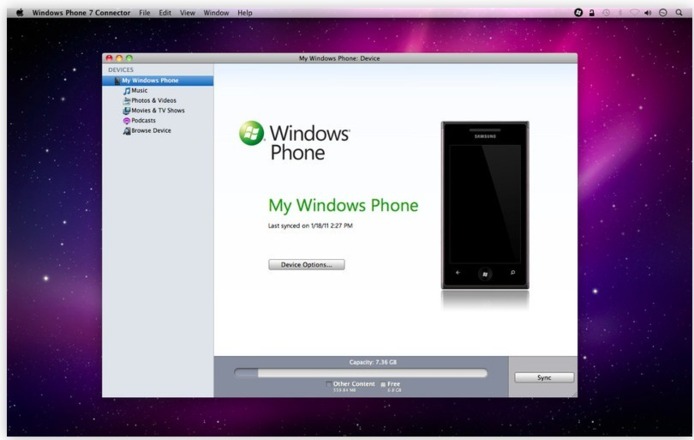Open the View menu
The height and width of the screenshot is (440, 694).
[187, 13]
